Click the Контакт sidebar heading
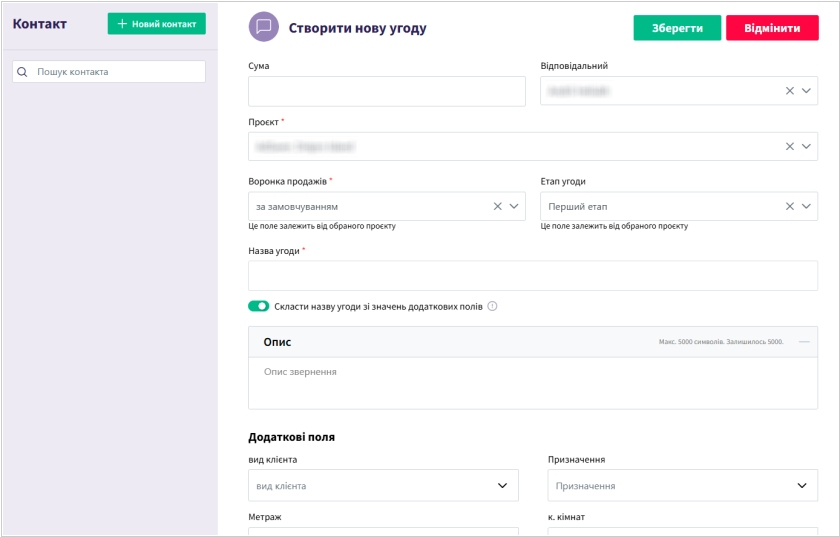 pos(40,24)
